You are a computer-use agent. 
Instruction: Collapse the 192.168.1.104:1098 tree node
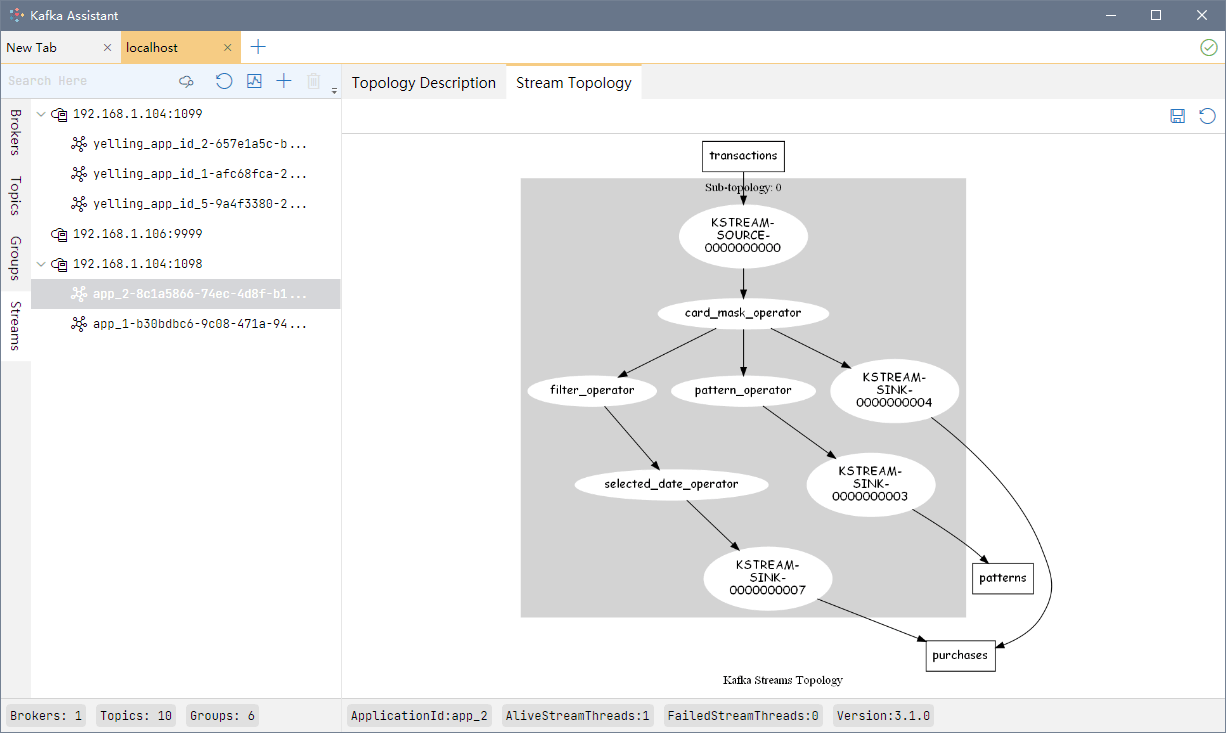(41, 264)
